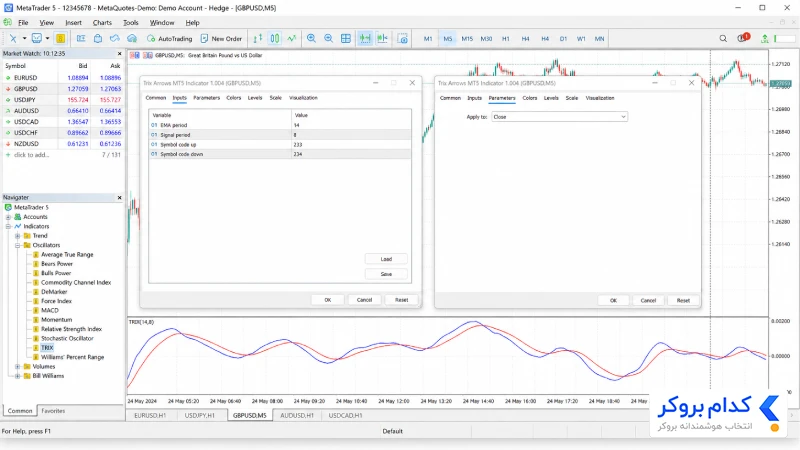800x450 pixels.
Task: Select the USDJPY row in Market Watch
Action: coord(63,100)
